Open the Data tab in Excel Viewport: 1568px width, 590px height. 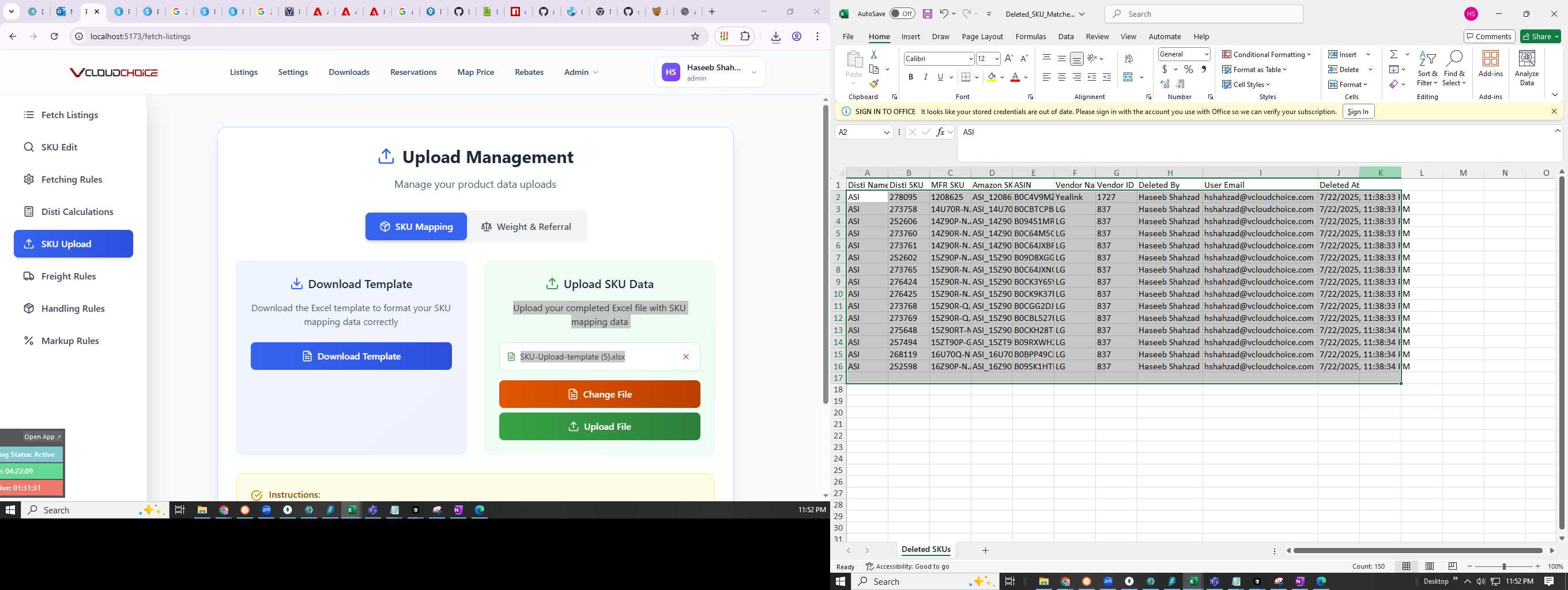(x=1065, y=36)
